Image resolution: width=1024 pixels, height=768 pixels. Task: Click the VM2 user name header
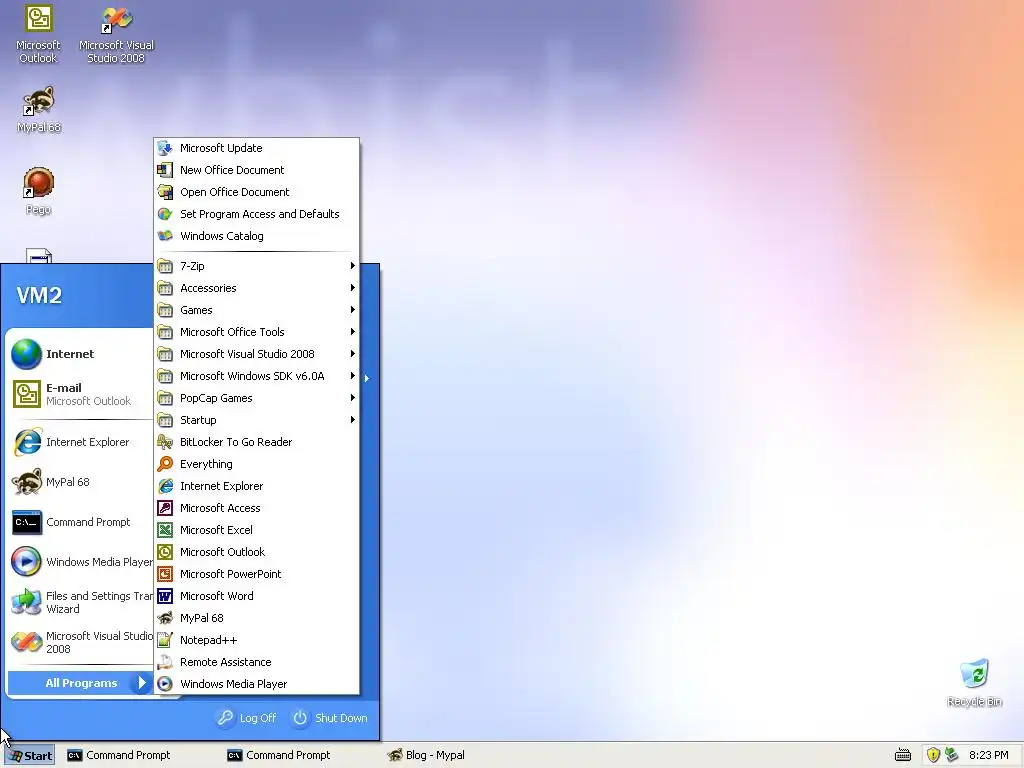coord(39,295)
